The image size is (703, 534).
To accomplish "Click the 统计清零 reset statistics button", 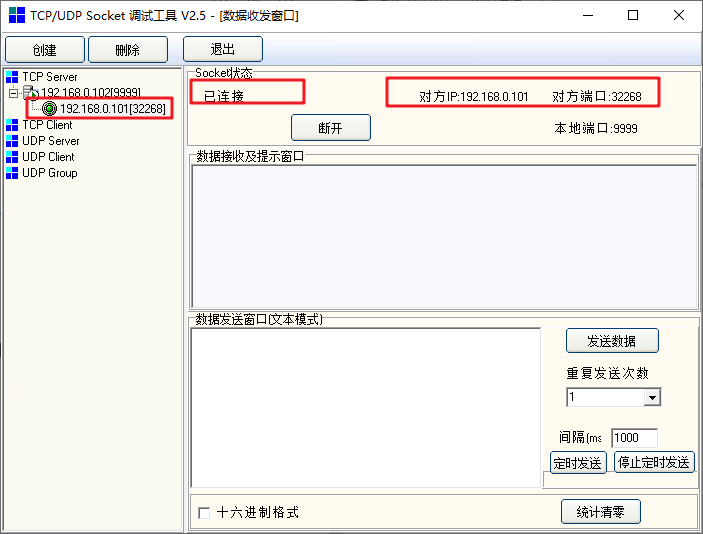I will pos(601,512).
